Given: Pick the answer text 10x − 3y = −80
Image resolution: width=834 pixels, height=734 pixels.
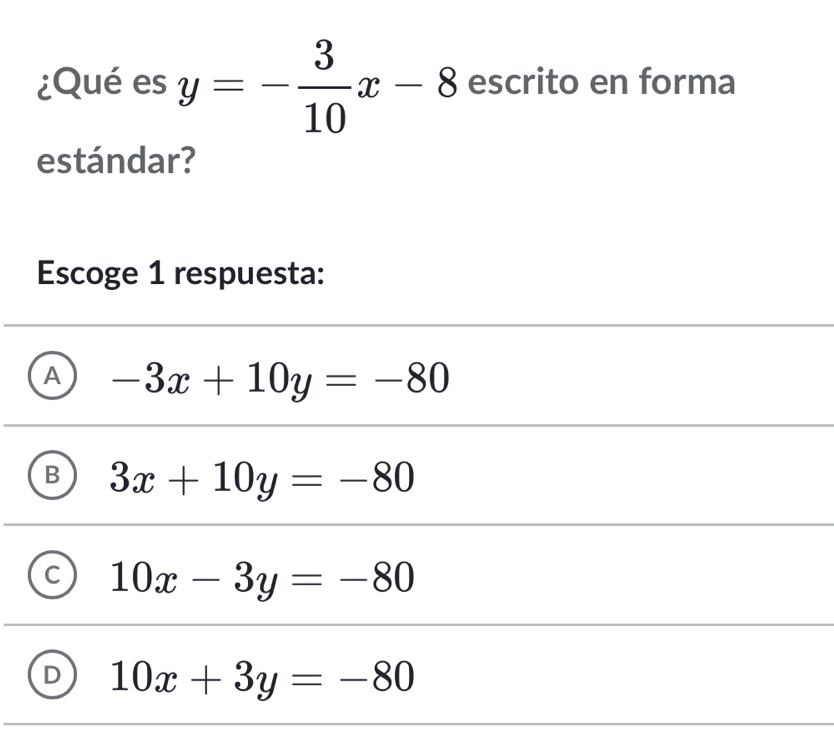Looking at the screenshot, I should pyautogui.click(x=262, y=577).
